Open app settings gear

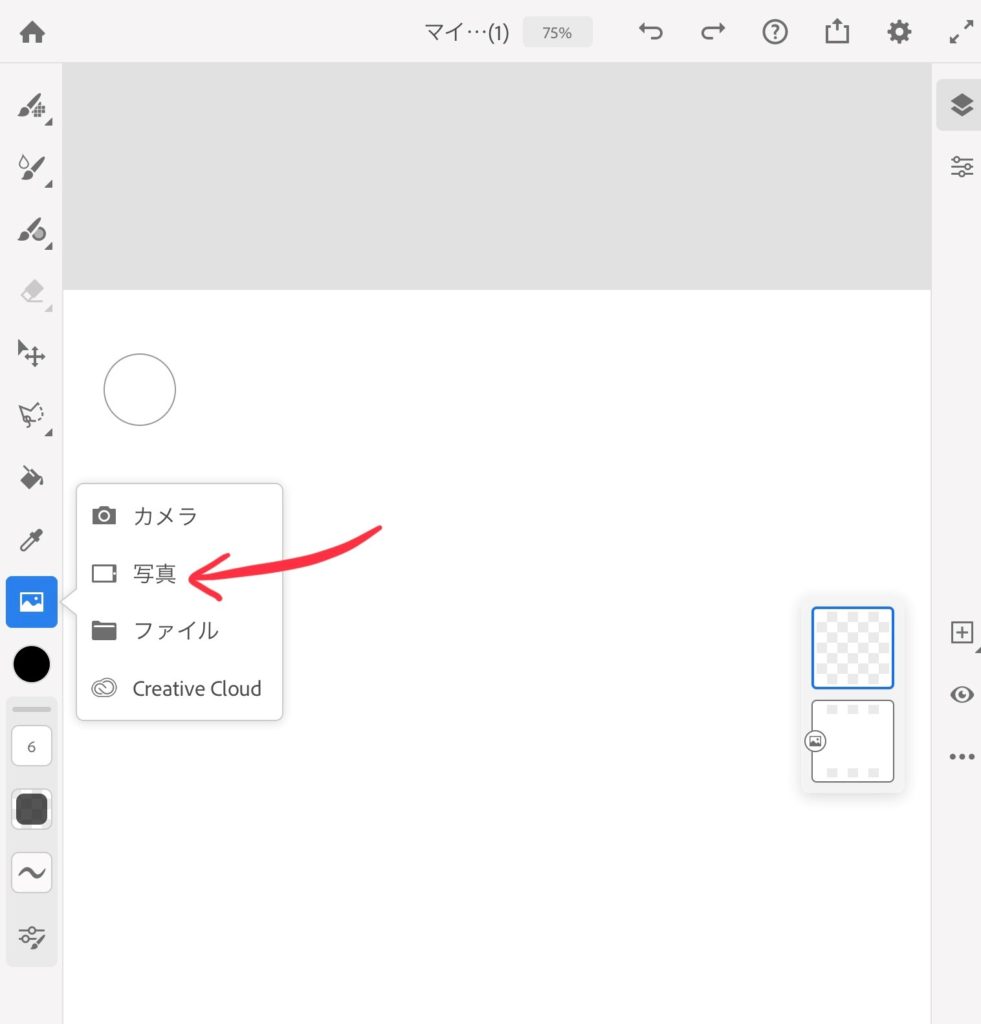pyautogui.click(x=899, y=31)
